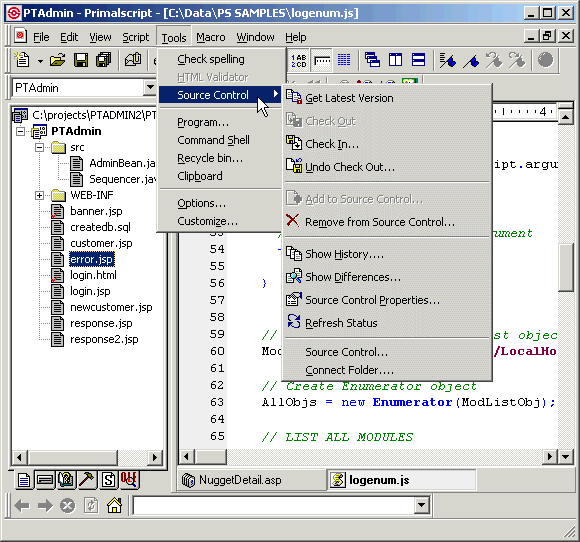Select createdb.sql file

click(x=100, y=227)
